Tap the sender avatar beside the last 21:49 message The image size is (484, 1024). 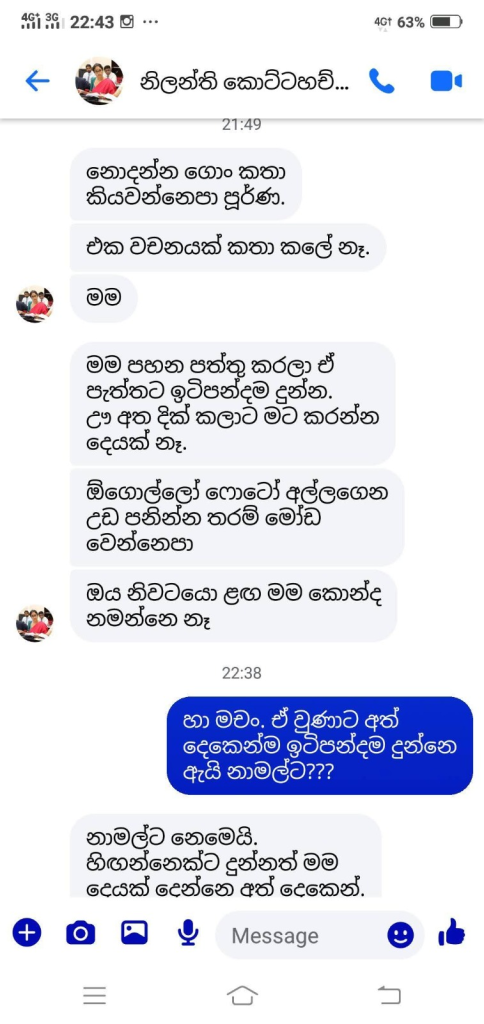(x=35, y=623)
